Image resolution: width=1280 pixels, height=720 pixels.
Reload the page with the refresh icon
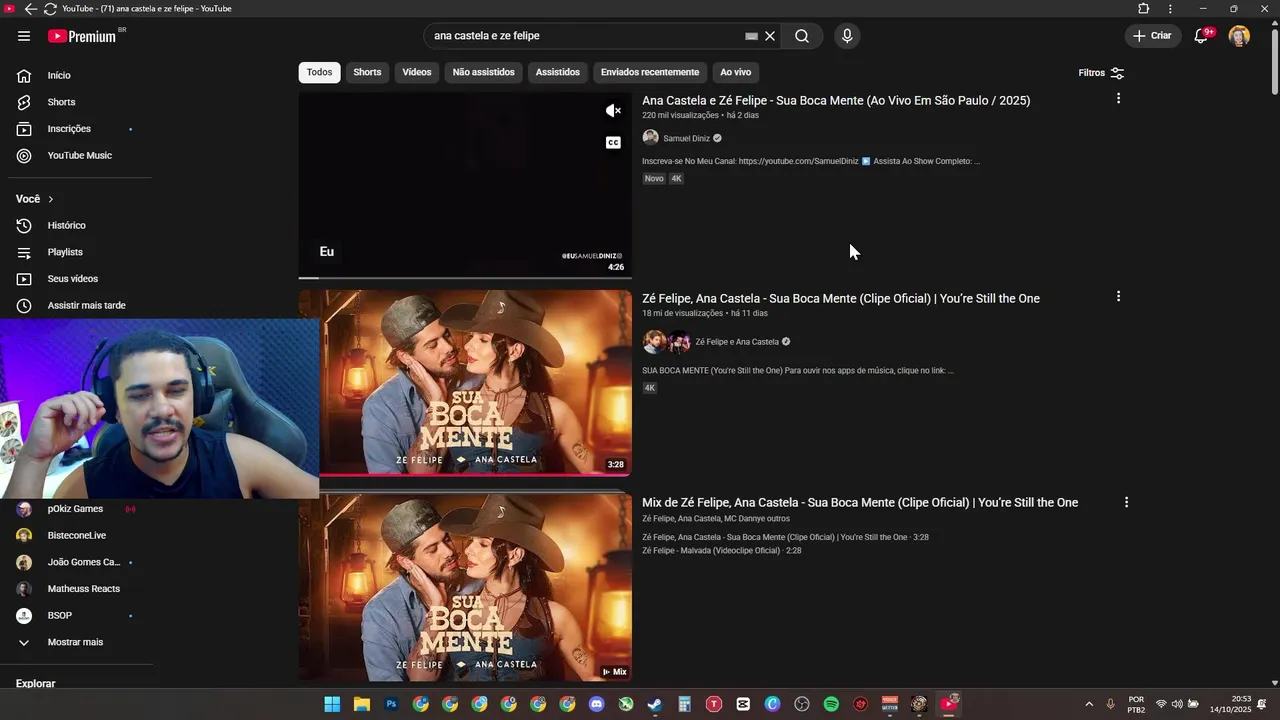(50, 9)
